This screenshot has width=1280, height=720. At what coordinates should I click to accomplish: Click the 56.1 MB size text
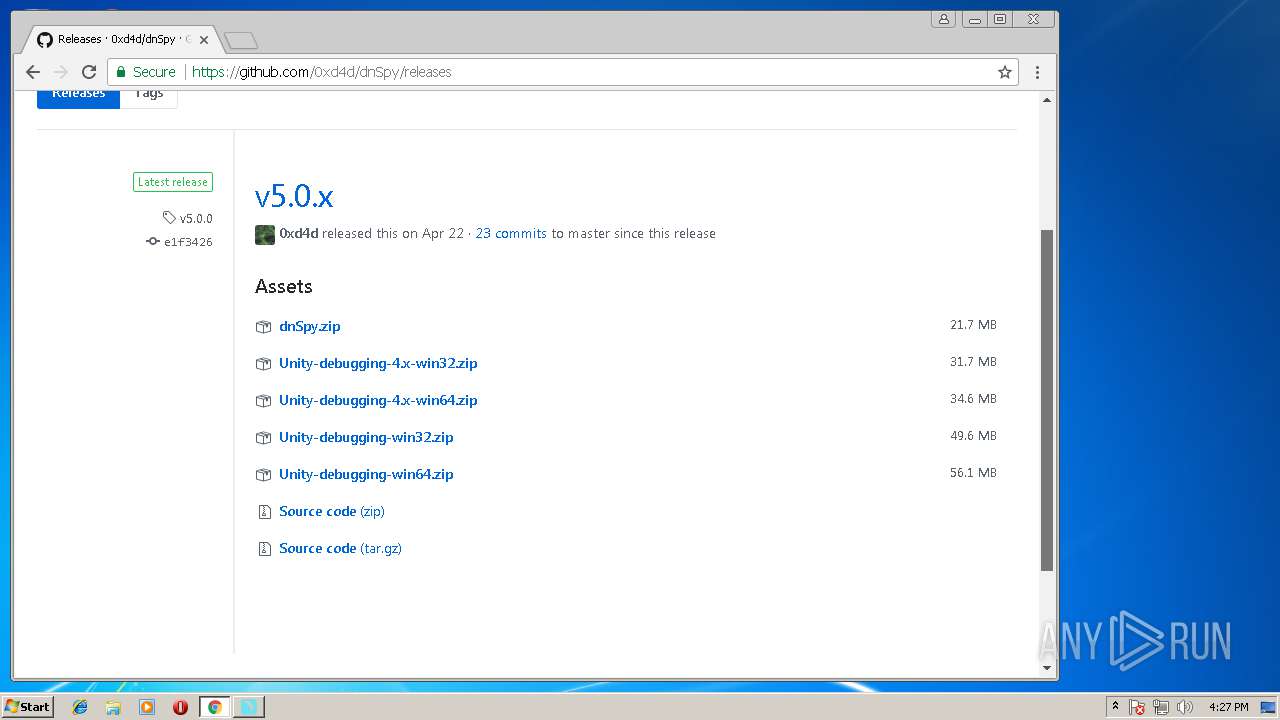[973, 473]
